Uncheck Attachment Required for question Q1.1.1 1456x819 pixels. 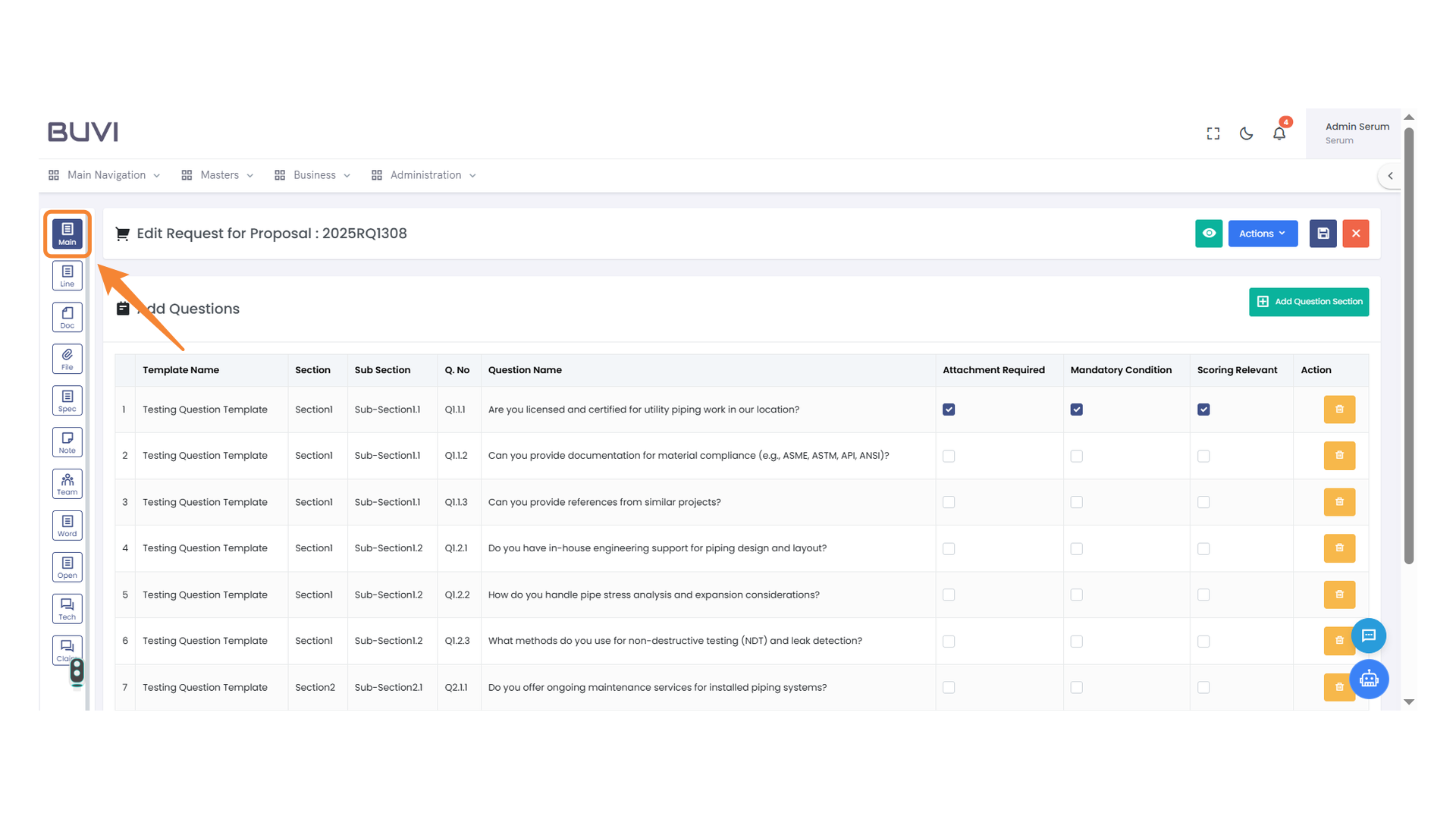(x=949, y=409)
